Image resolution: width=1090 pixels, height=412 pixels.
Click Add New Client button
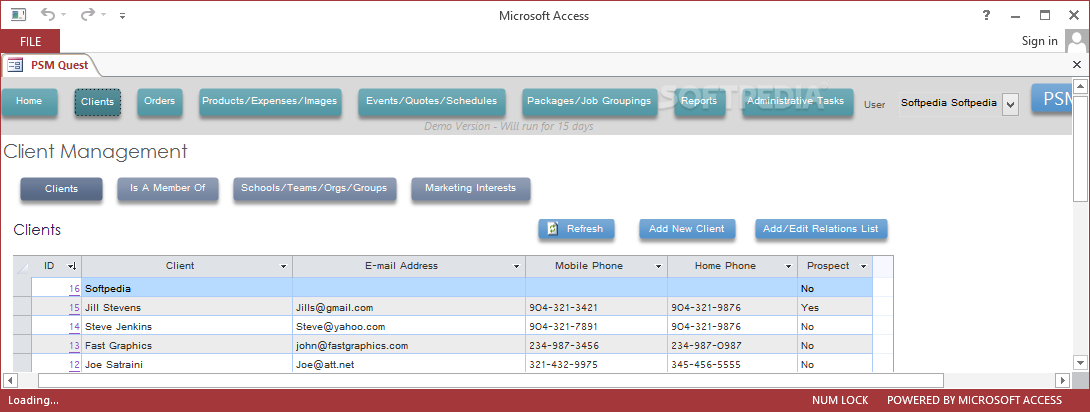(687, 229)
